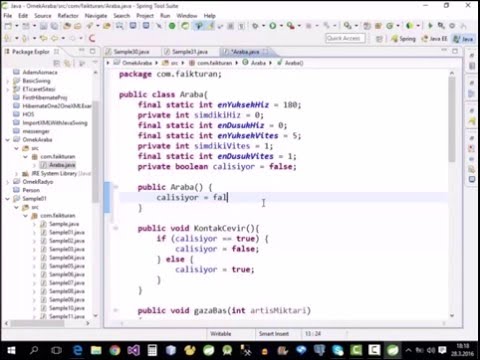The image size is (480, 360).
Task: Open the Source menu
Action: (43, 16)
